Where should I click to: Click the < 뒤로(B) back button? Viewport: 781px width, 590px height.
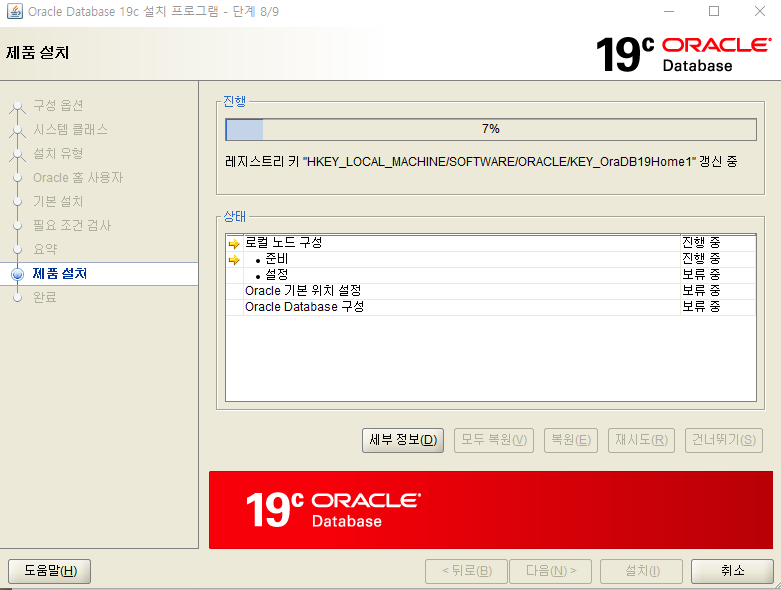coord(466,571)
